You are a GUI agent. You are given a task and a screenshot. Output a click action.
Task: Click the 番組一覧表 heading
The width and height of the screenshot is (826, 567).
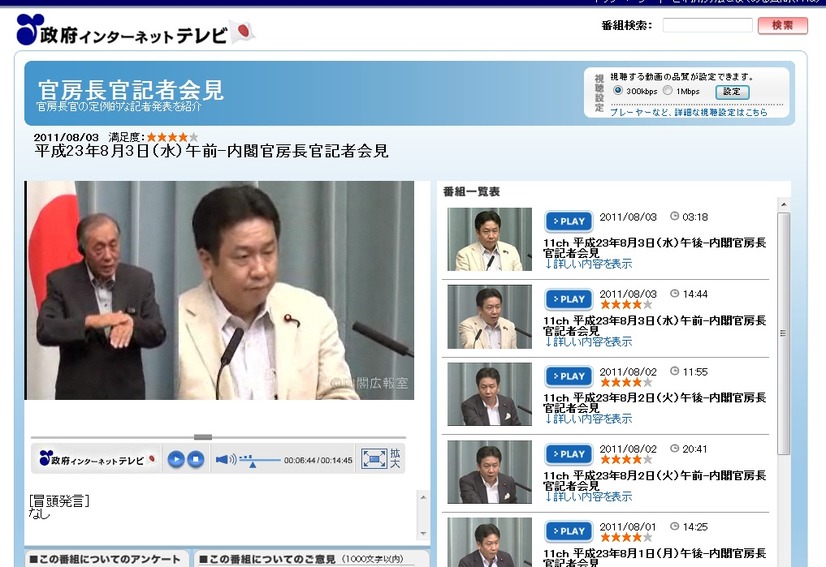click(471, 192)
